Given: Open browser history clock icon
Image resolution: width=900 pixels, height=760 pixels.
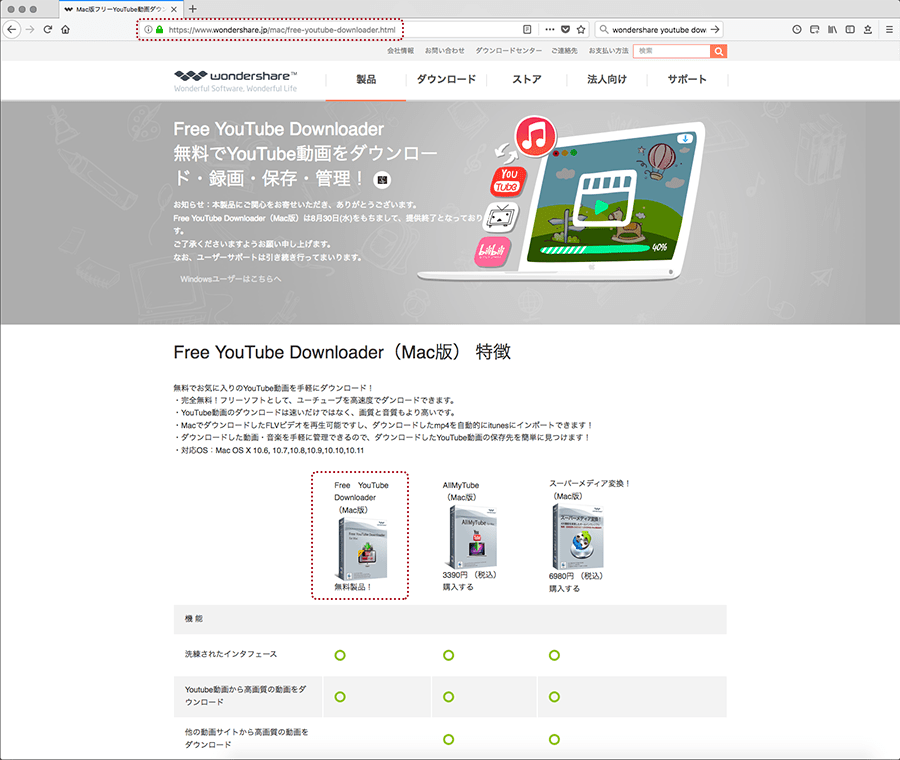Looking at the screenshot, I should tap(797, 29).
